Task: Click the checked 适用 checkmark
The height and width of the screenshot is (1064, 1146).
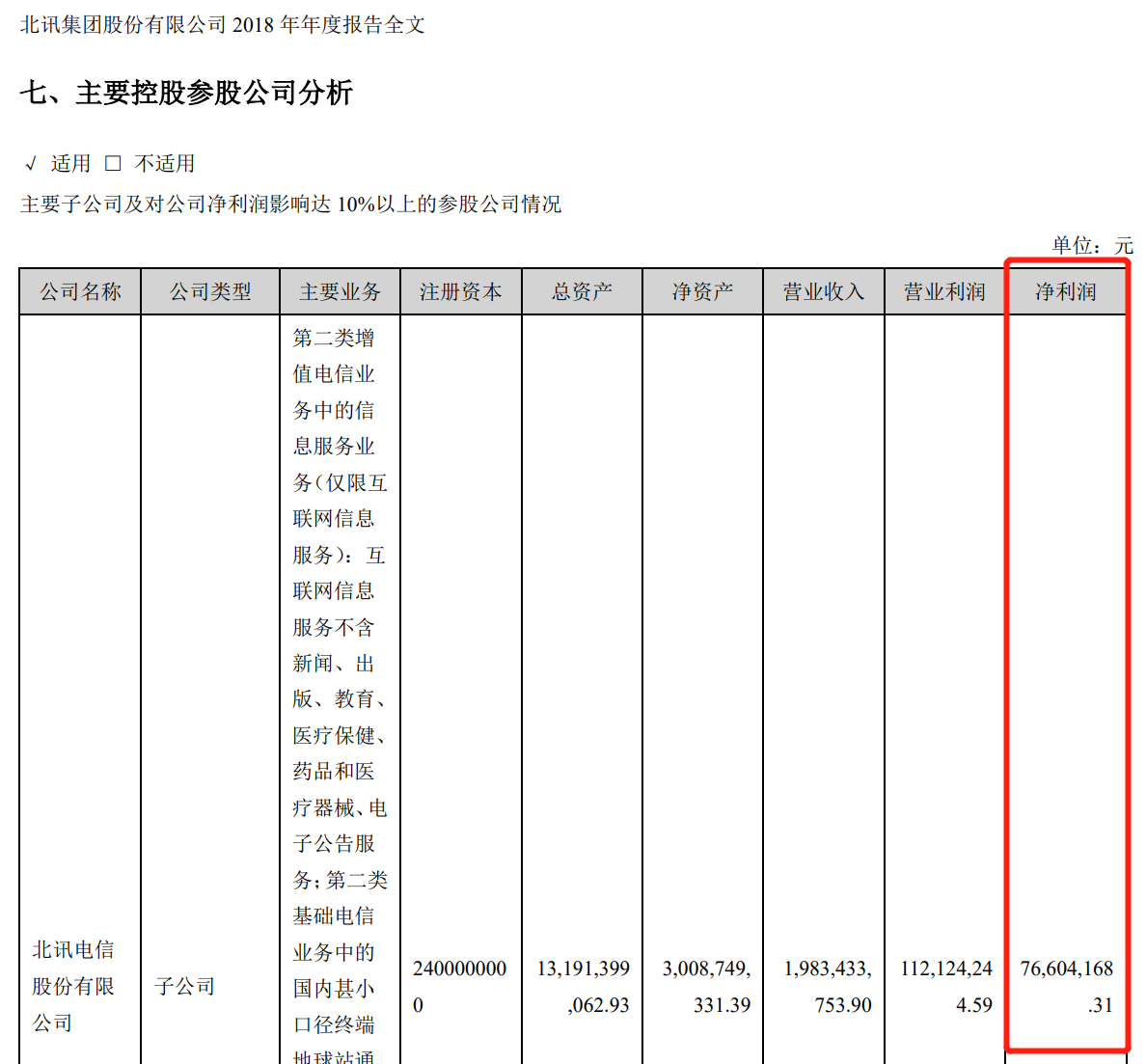Action: [x=30, y=163]
